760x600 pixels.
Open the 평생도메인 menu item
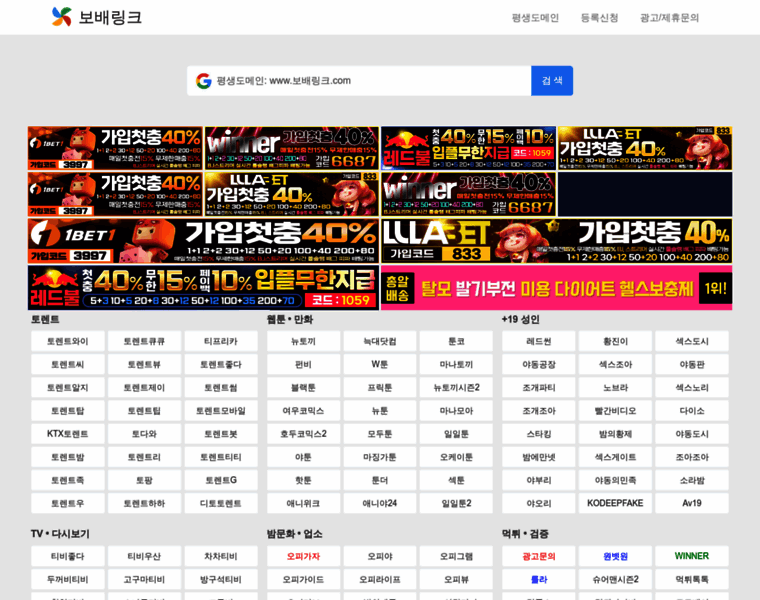(x=535, y=18)
